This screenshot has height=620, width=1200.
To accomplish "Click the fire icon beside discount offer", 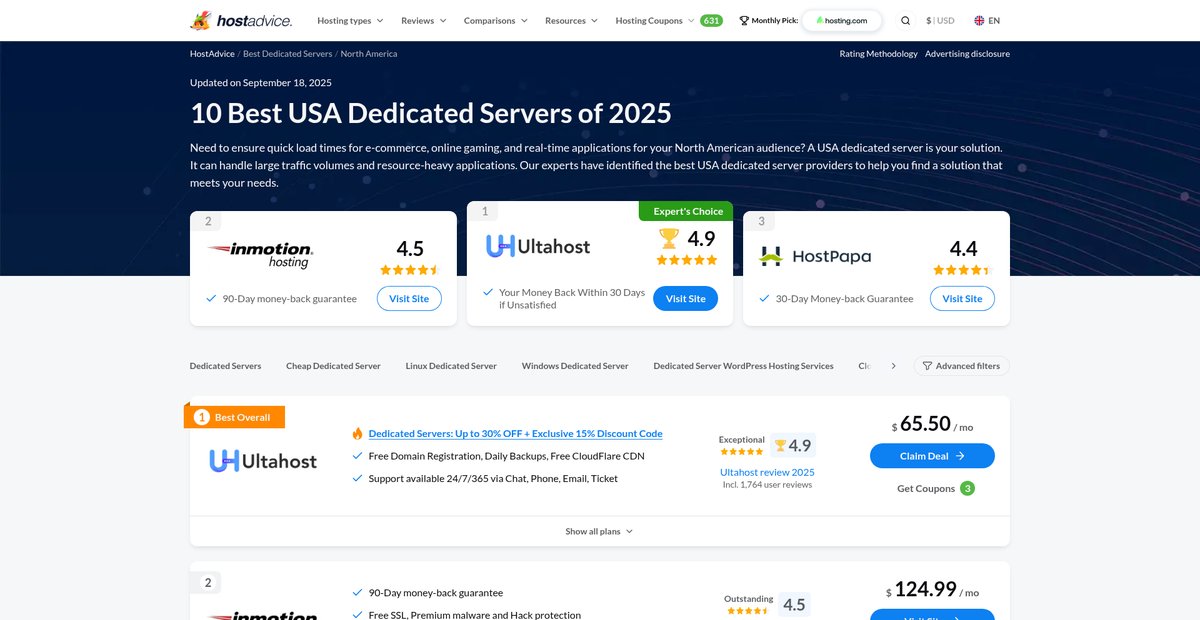I will [x=357, y=433].
